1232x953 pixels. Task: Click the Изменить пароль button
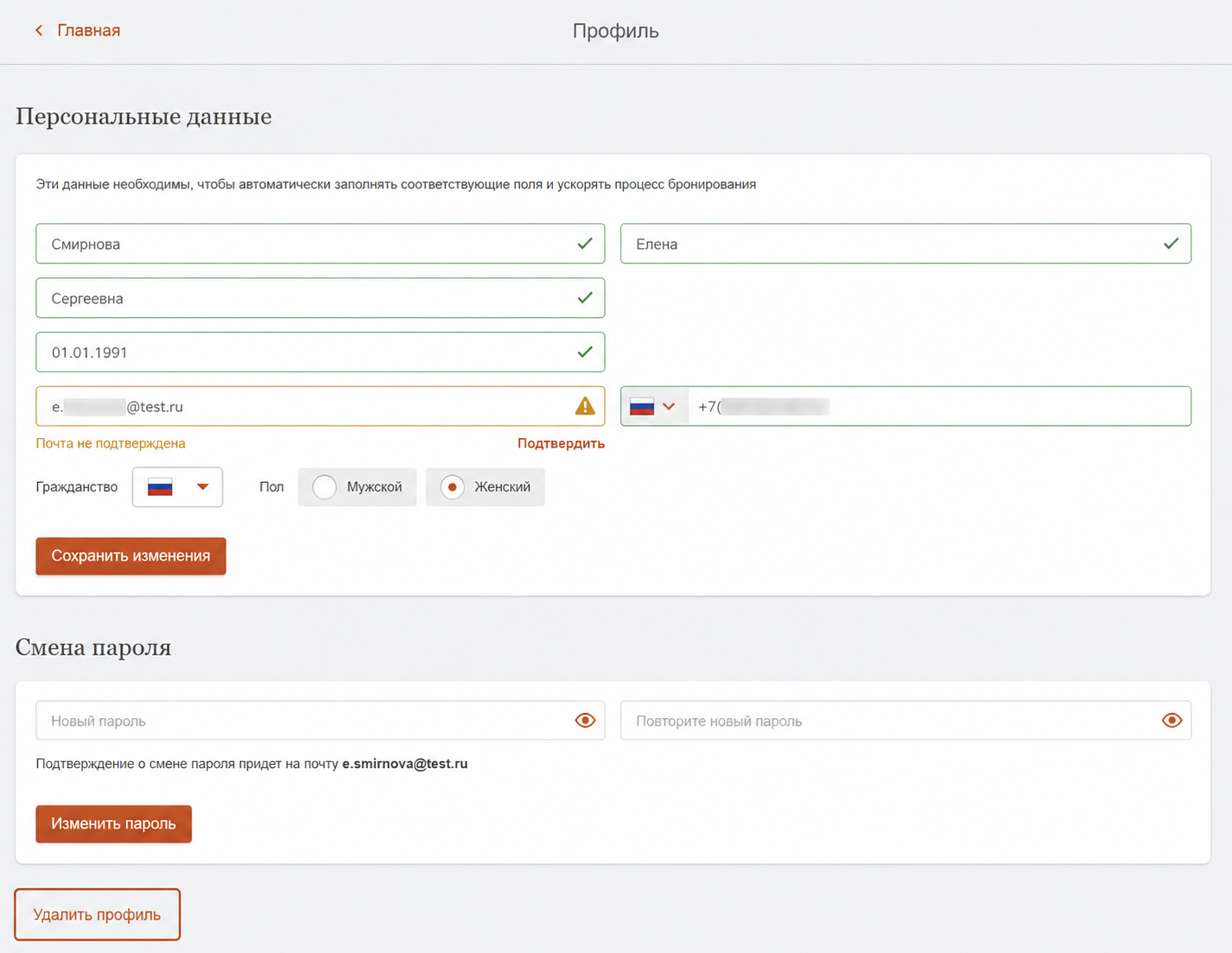(x=113, y=823)
